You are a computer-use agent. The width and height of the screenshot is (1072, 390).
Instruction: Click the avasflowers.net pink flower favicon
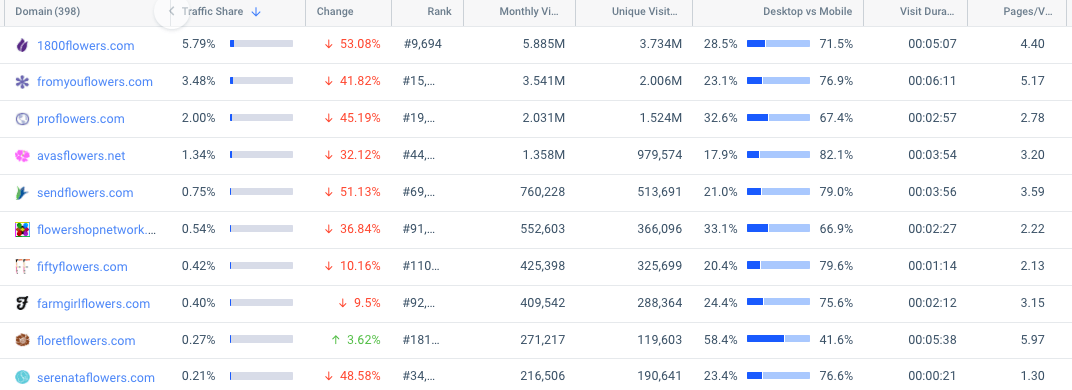coord(23,156)
